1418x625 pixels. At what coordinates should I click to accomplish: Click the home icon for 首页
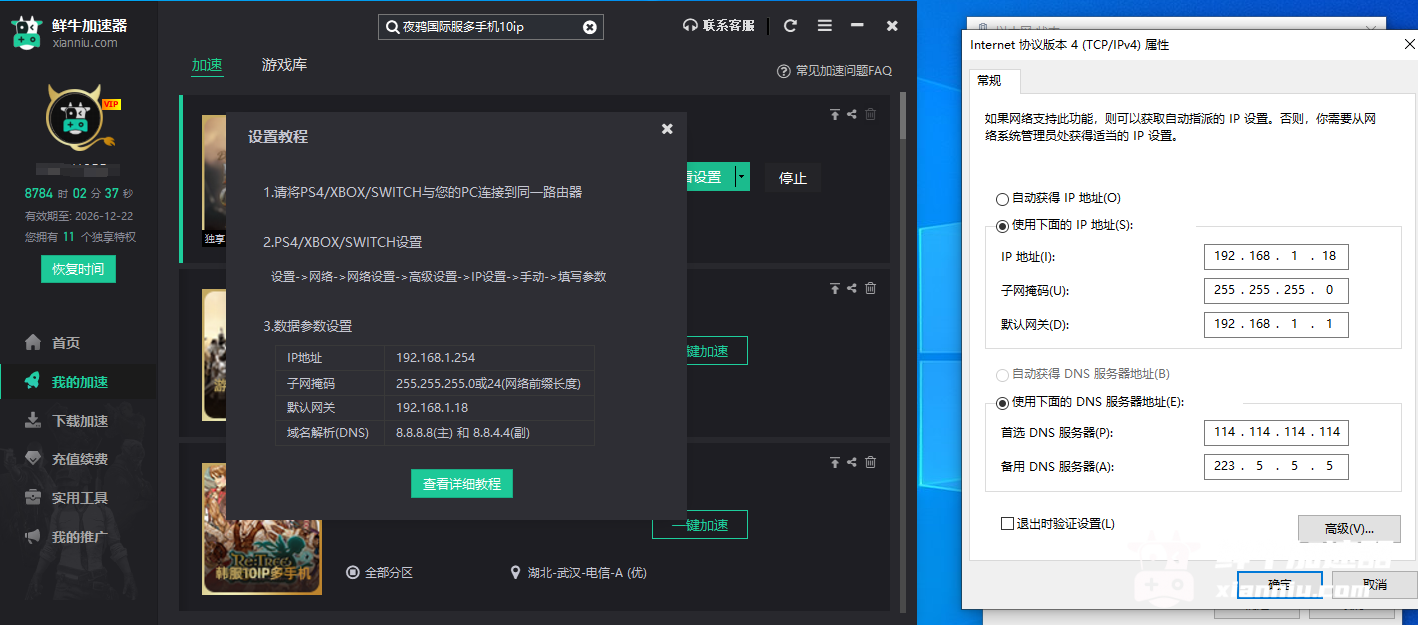click(33, 343)
